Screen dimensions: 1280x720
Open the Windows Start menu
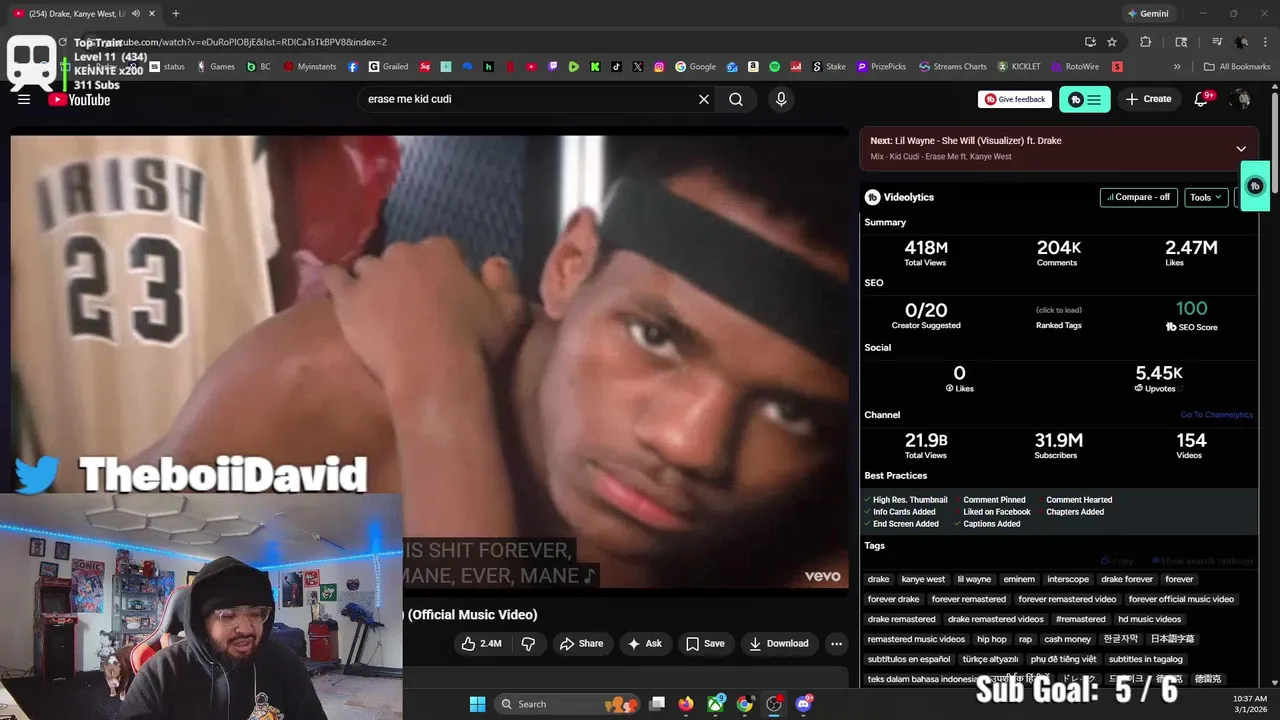click(477, 704)
